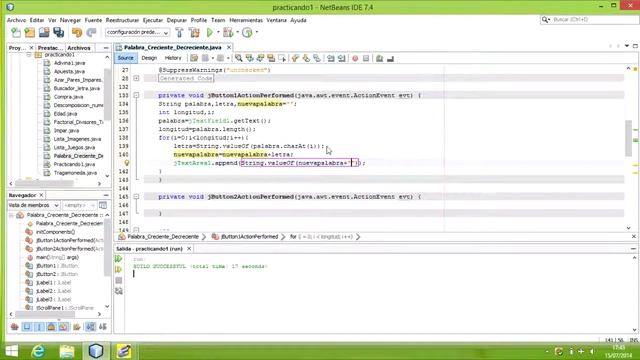Screen dimensions: 640x360
Task: Re-run the program from Output window
Action: click(118, 259)
